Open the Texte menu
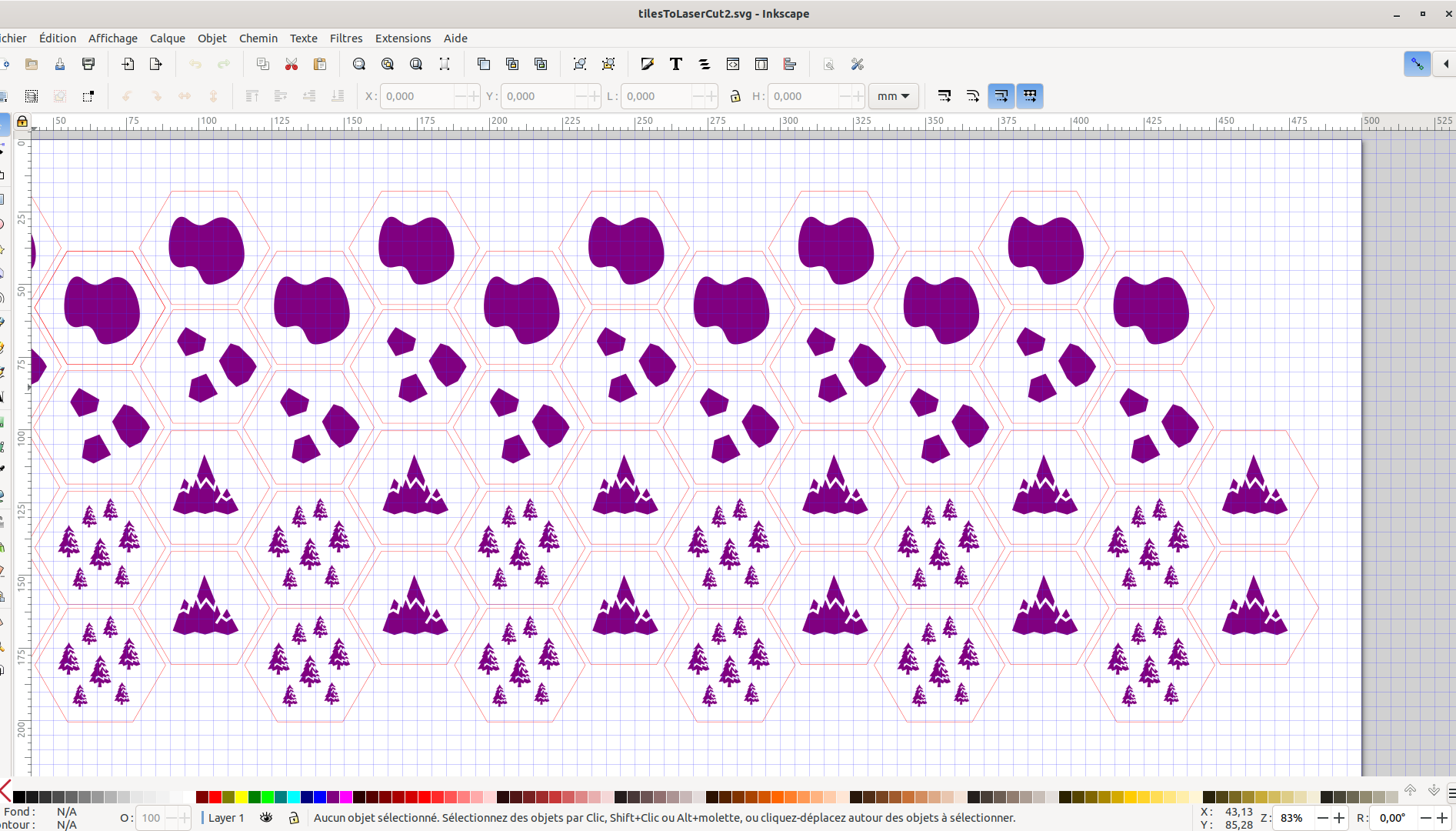 [x=304, y=38]
